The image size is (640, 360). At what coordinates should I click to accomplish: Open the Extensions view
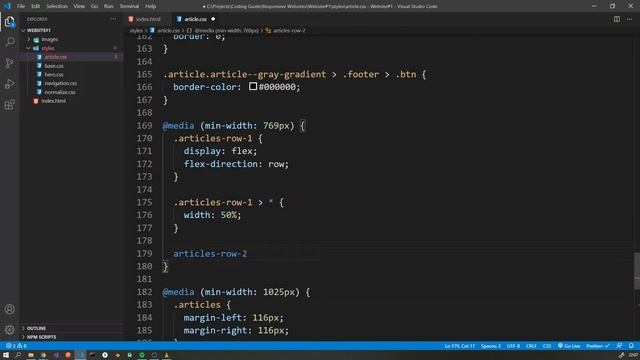click(x=9, y=104)
